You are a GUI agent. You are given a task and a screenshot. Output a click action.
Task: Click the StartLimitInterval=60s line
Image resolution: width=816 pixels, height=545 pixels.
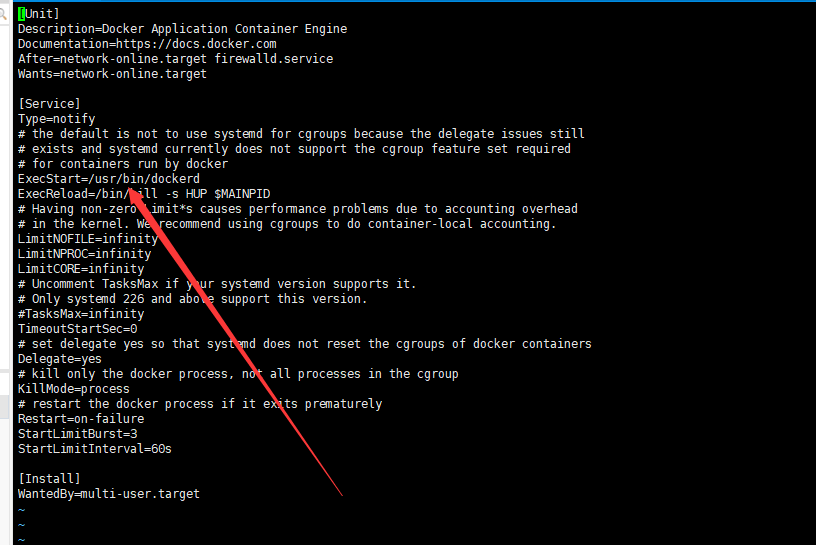click(x=95, y=449)
